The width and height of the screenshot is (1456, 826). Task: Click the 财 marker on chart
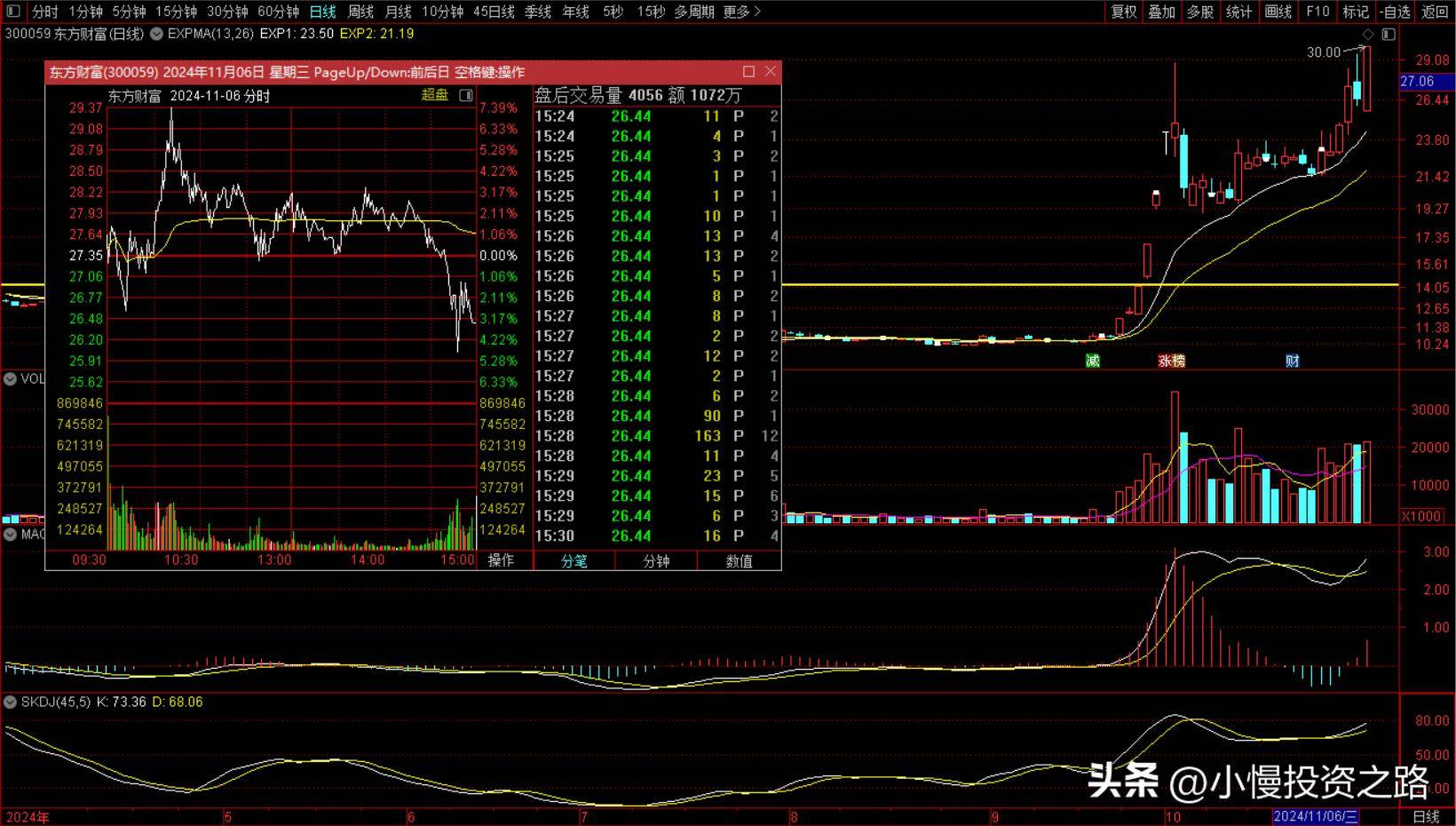pyautogui.click(x=1293, y=361)
